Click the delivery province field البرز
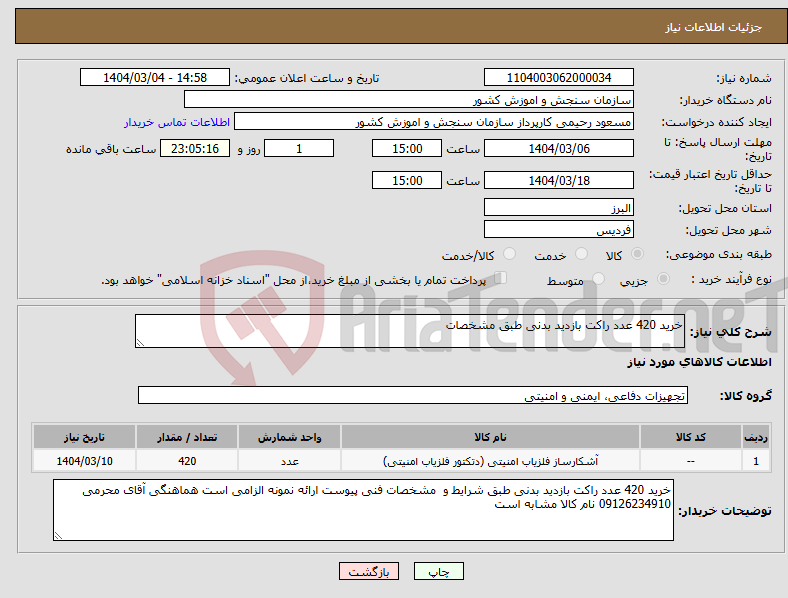The height and width of the screenshot is (598, 788). [558, 208]
